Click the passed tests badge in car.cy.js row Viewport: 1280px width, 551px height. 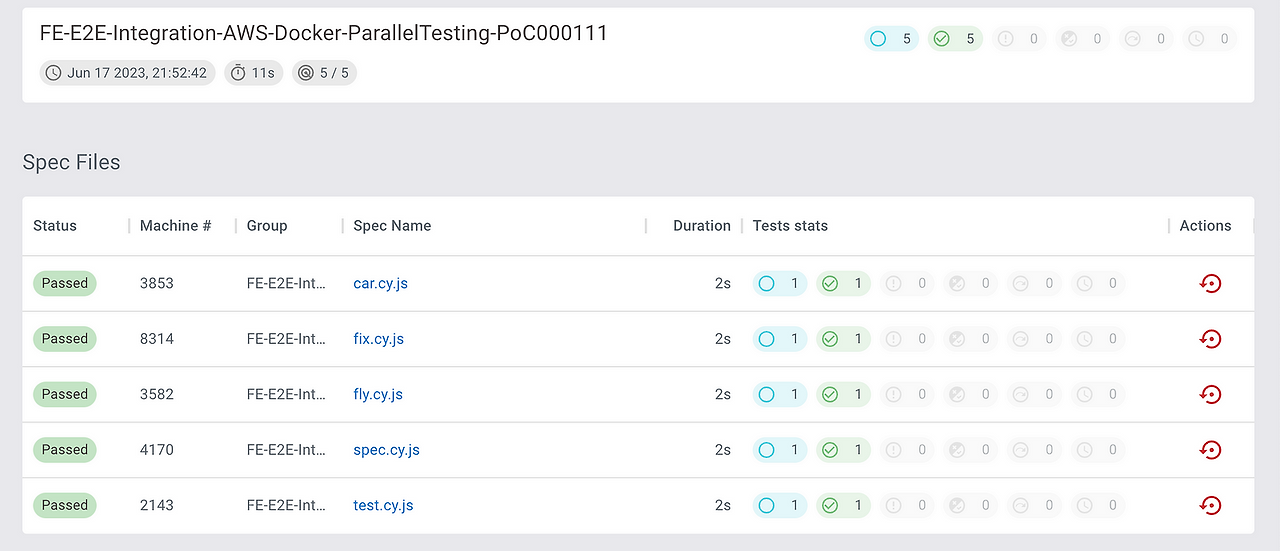click(x=843, y=284)
